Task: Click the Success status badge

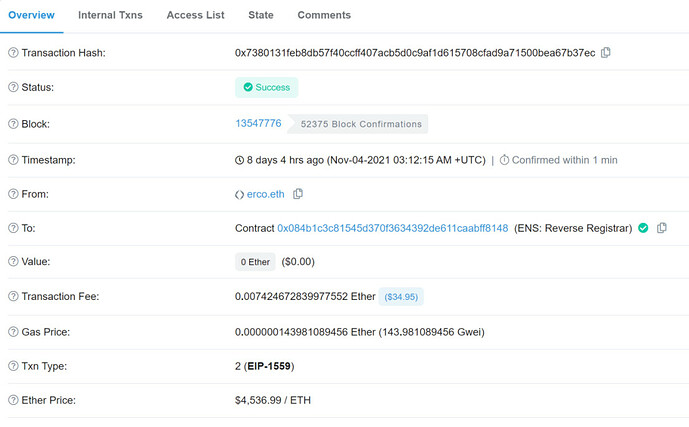Action: point(267,87)
